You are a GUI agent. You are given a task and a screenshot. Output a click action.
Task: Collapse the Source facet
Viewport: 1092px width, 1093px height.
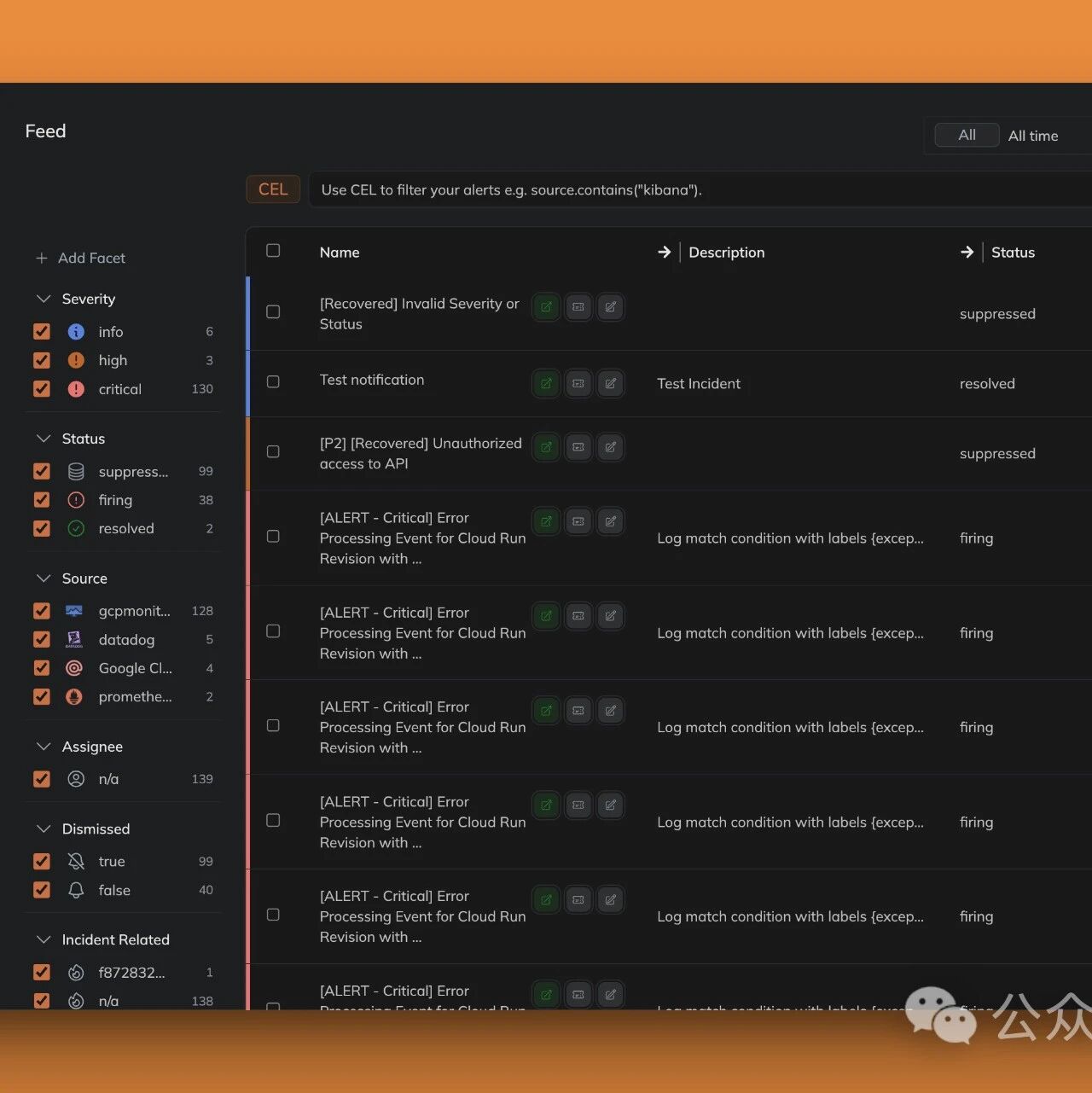click(x=44, y=578)
